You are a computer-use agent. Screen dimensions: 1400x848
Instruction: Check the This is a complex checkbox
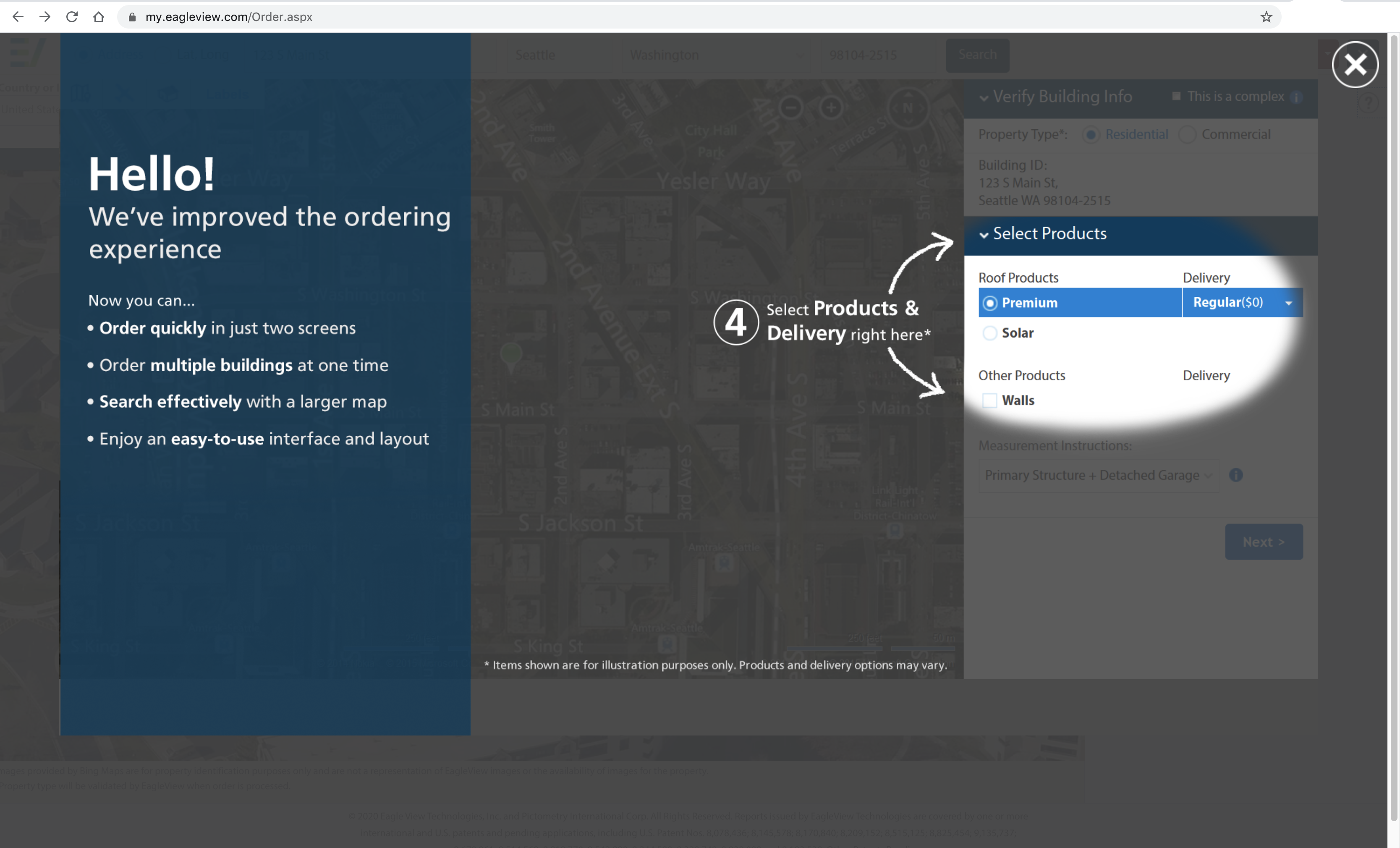click(1176, 96)
